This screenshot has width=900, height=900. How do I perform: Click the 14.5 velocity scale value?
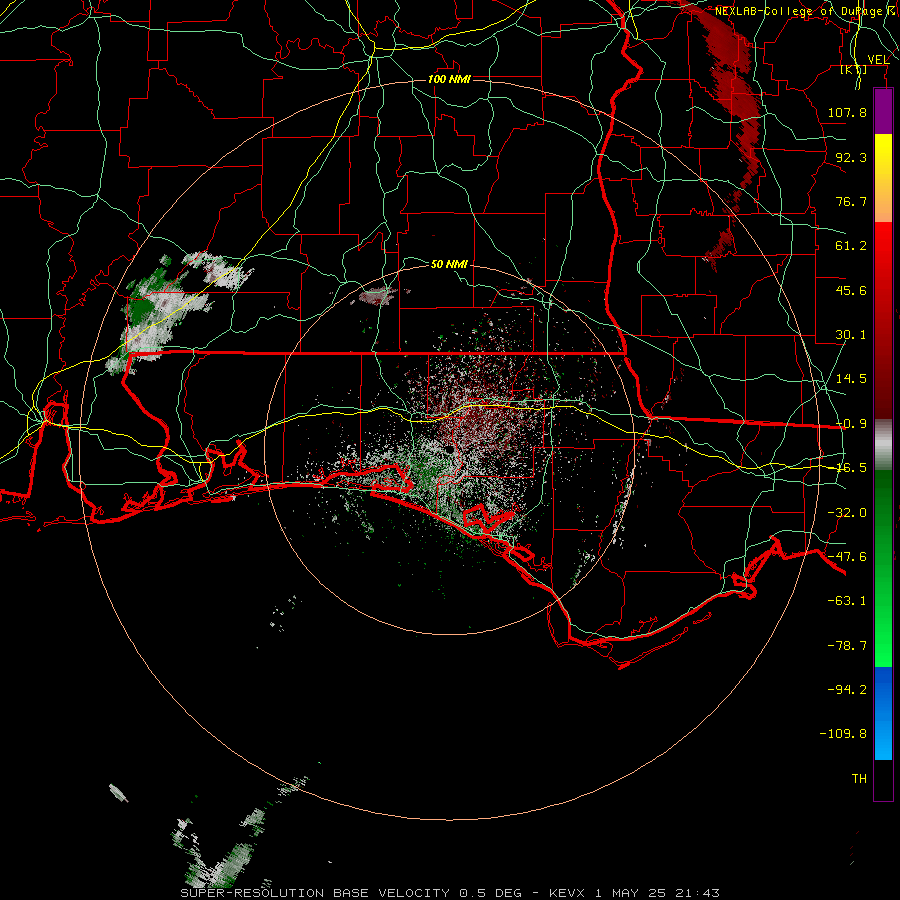click(851, 379)
